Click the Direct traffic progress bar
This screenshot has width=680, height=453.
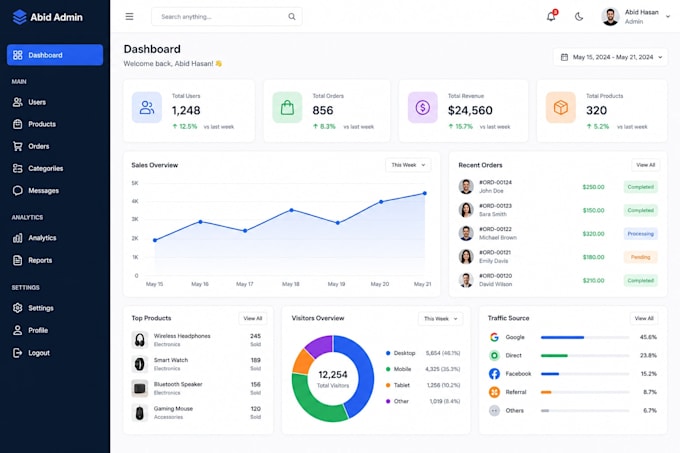coord(585,355)
